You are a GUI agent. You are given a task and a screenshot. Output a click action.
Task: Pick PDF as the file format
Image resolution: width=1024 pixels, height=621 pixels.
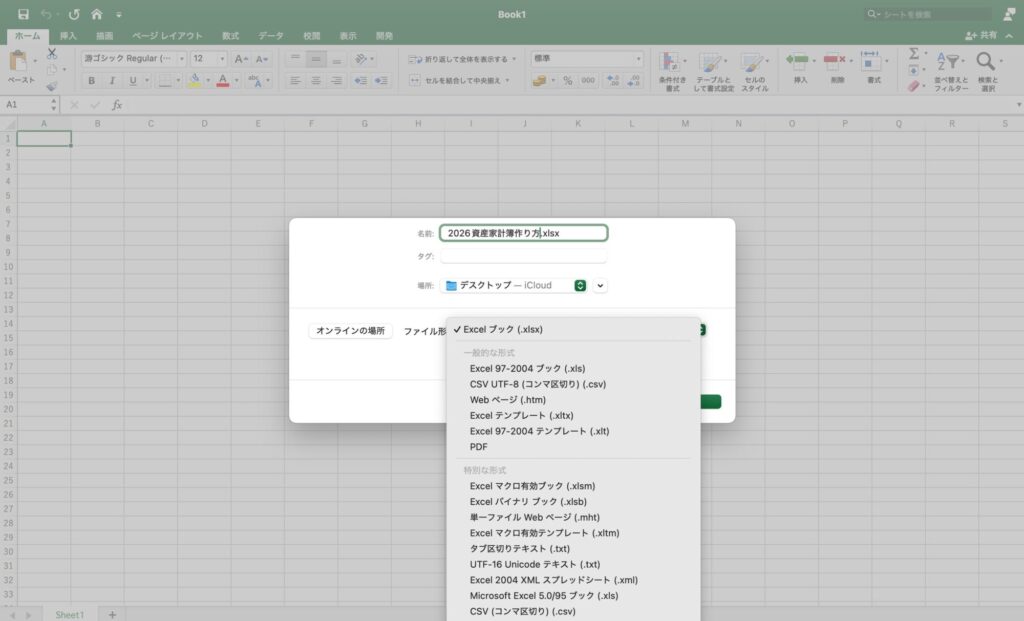[x=478, y=447]
